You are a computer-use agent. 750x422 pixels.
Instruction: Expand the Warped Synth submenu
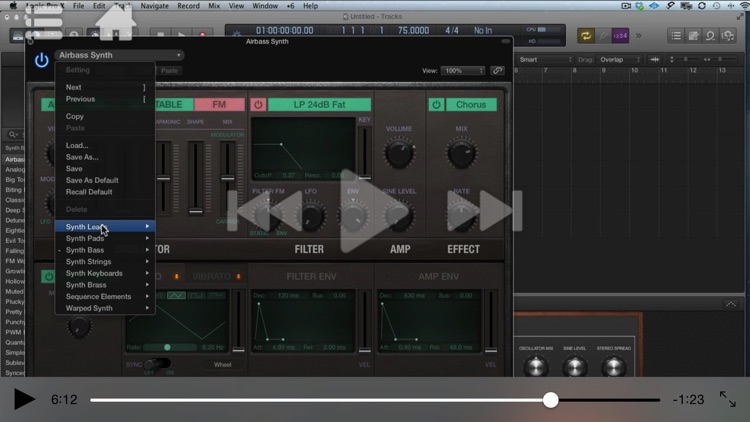(x=105, y=308)
